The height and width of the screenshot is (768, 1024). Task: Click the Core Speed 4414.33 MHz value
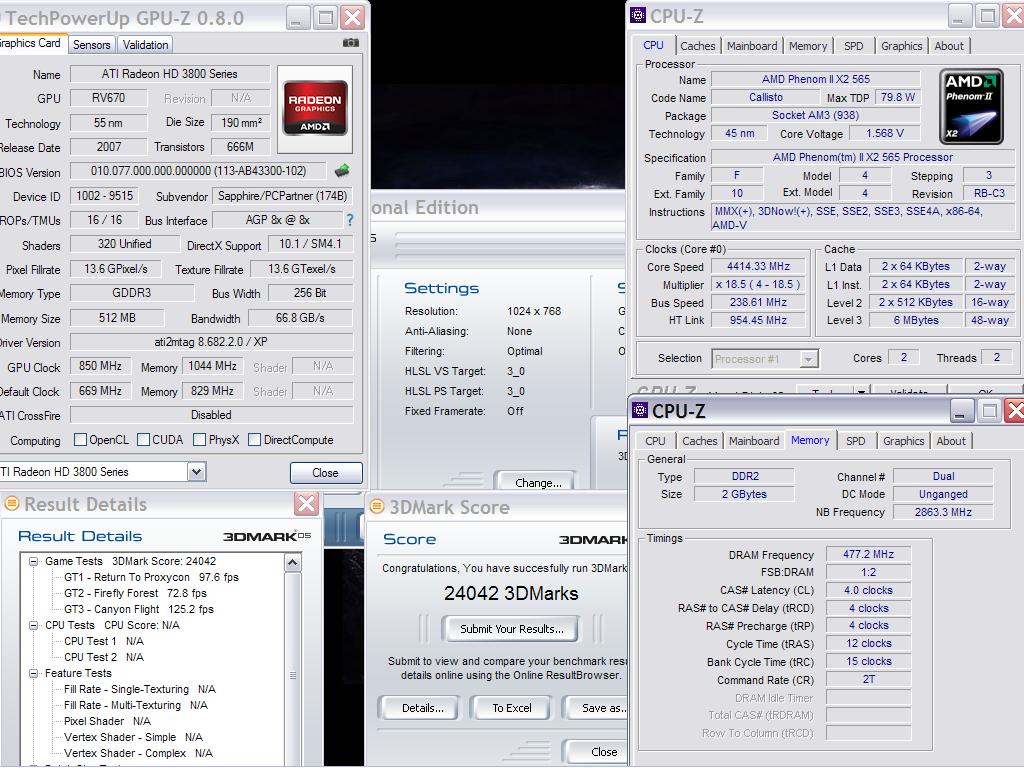point(759,266)
